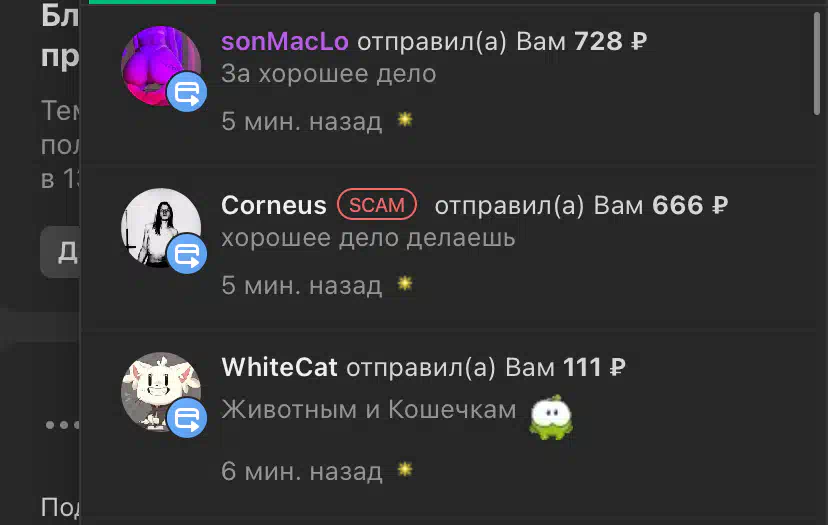828x525 pixels.
Task: Click the notifications panel scrollbar
Action: (x=817, y=63)
